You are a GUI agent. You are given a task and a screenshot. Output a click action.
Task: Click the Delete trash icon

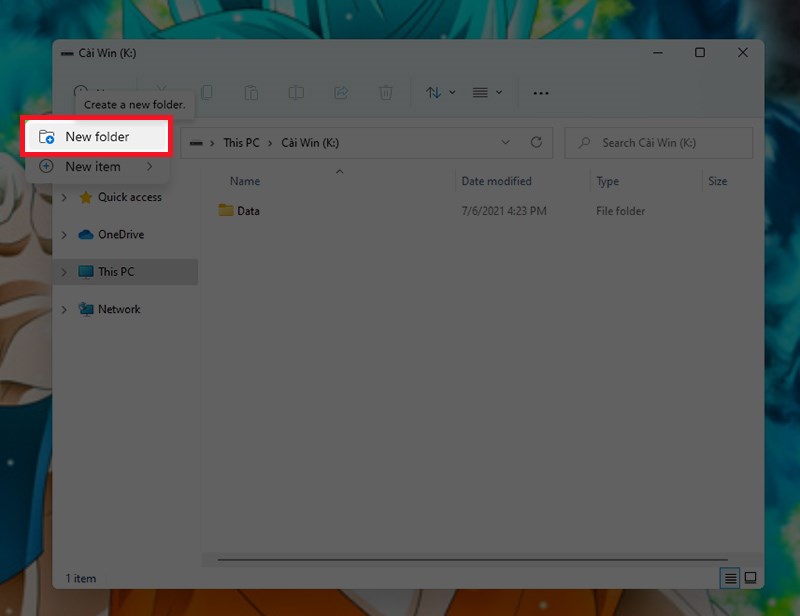(x=386, y=93)
